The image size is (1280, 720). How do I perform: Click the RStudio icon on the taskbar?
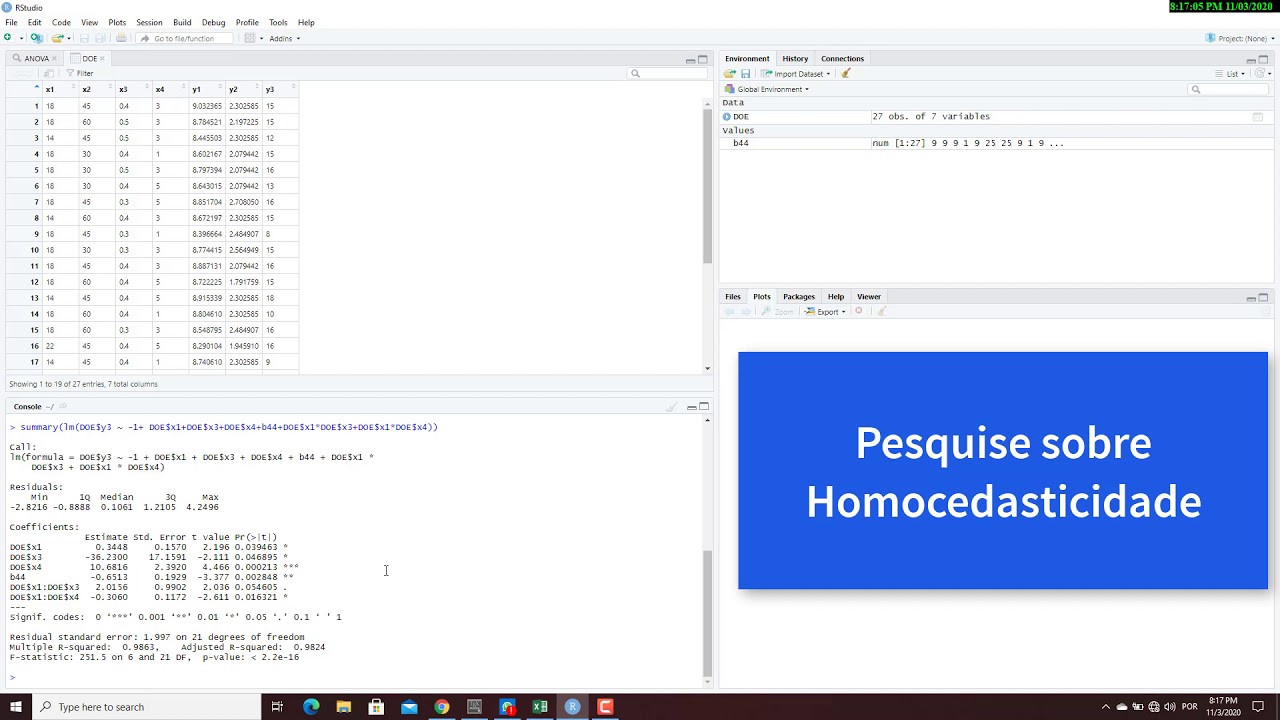[572, 707]
